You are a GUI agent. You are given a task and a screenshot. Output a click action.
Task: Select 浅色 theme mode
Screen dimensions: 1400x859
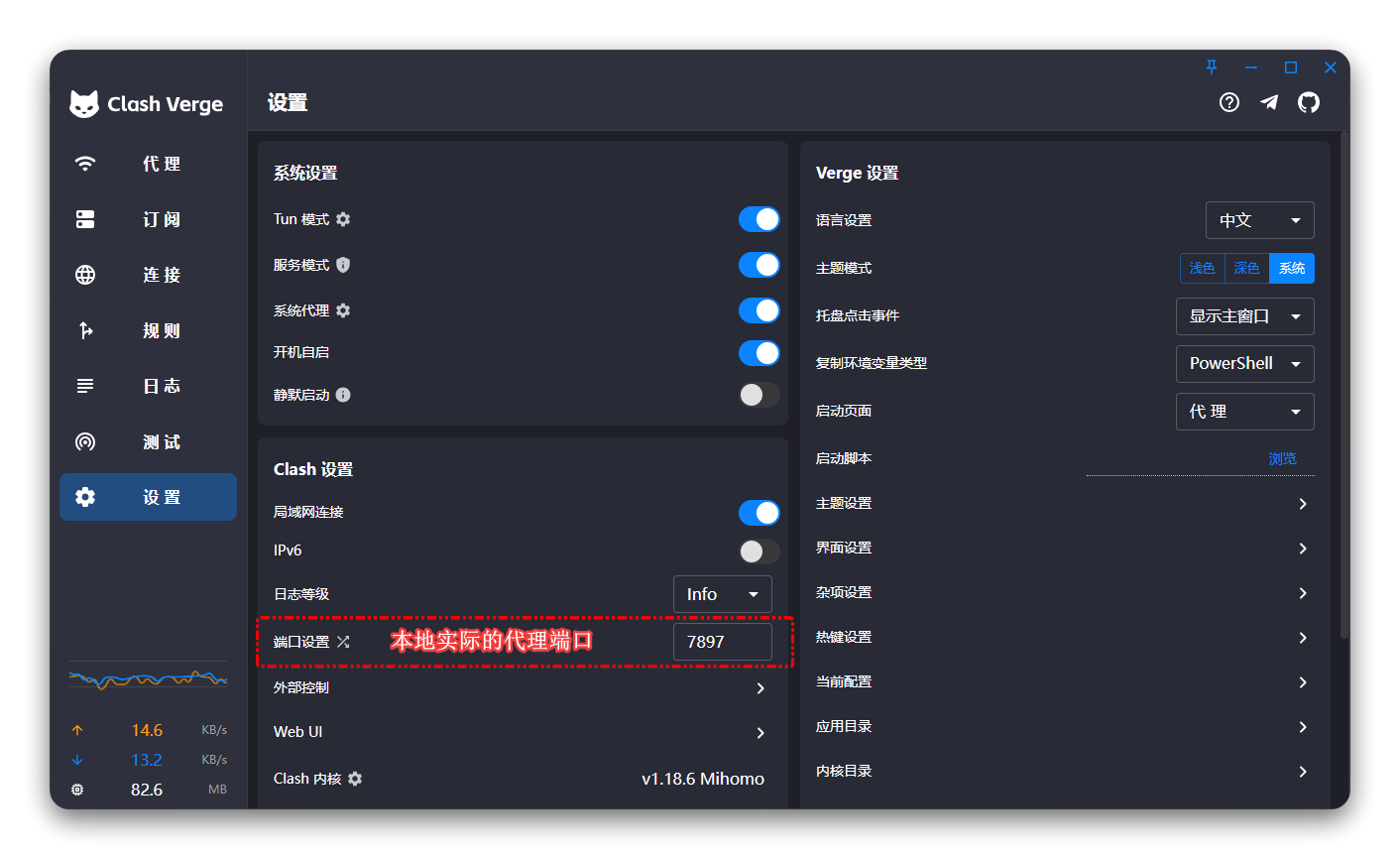coord(1203,268)
